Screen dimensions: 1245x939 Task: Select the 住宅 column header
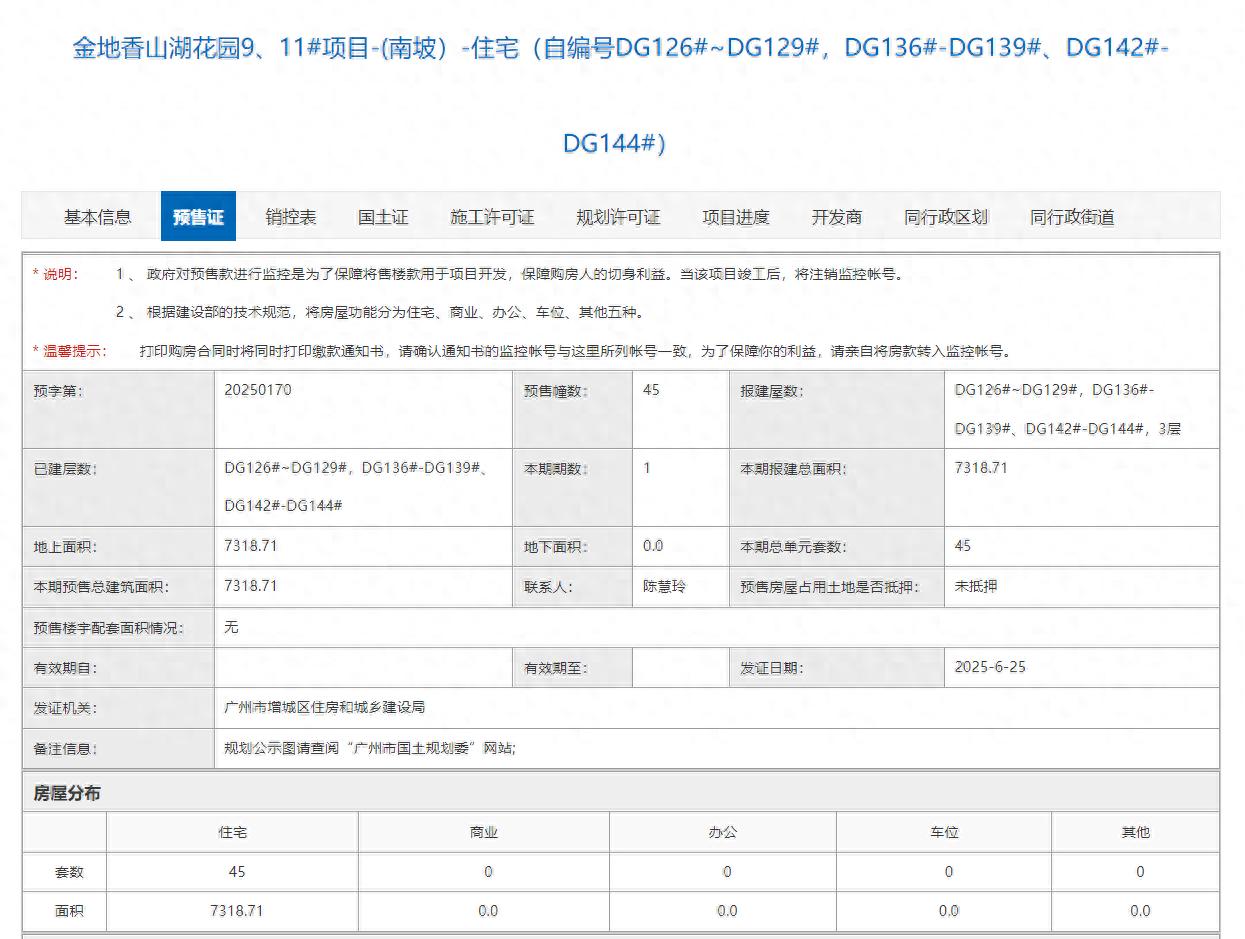233,832
